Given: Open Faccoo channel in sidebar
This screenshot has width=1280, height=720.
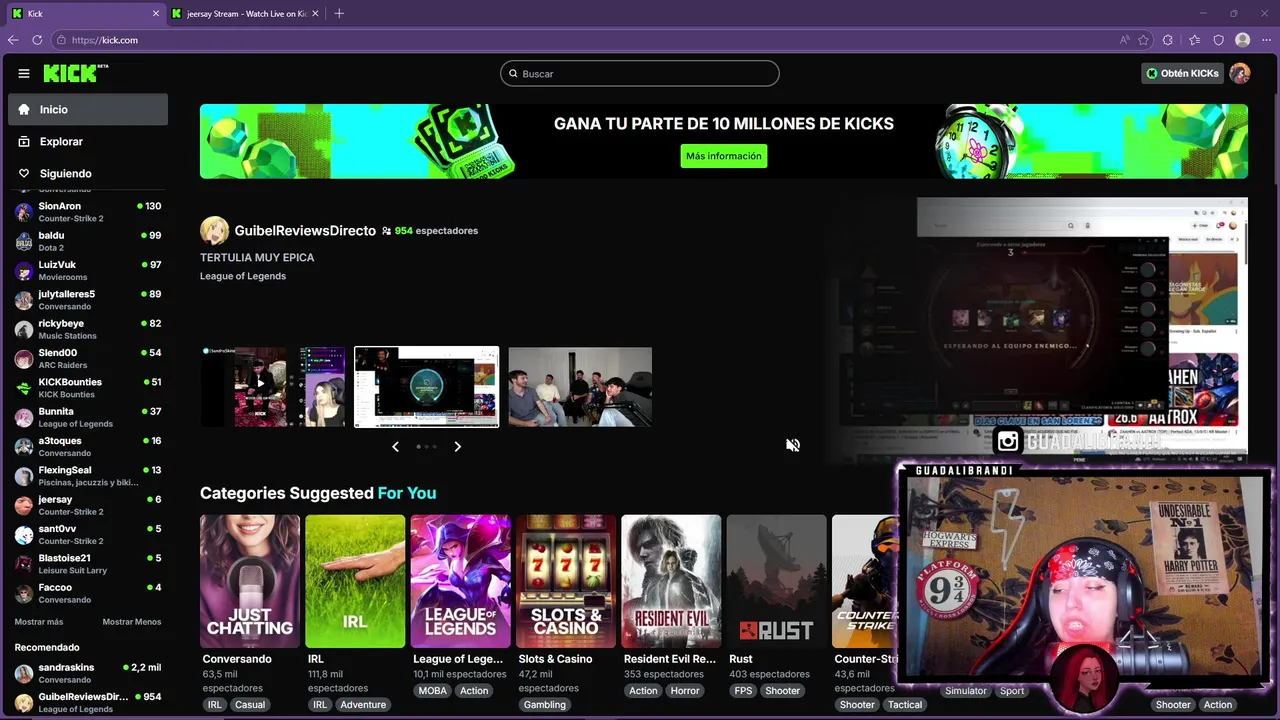Looking at the screenshot, I should point(88,593).
